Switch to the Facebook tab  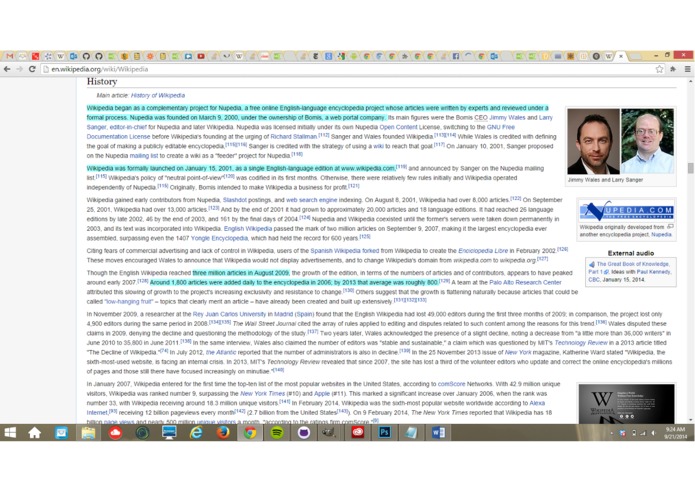456,56
